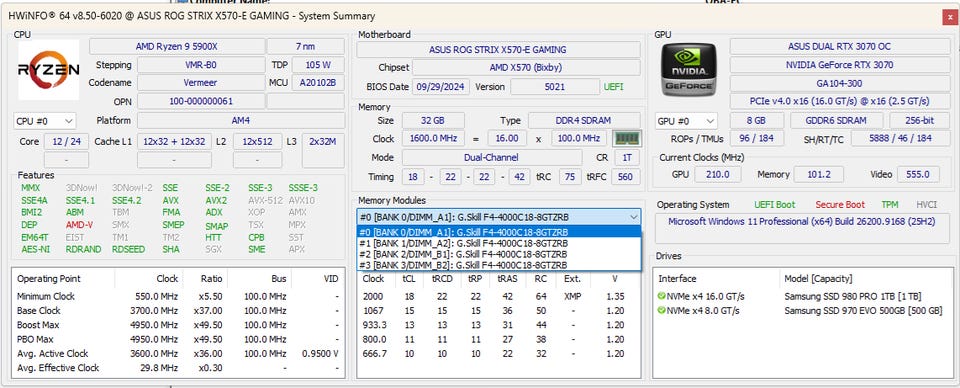960x388 pixels.
Task: Click the tRFC 560 timing field
Action: click(625, 177)
